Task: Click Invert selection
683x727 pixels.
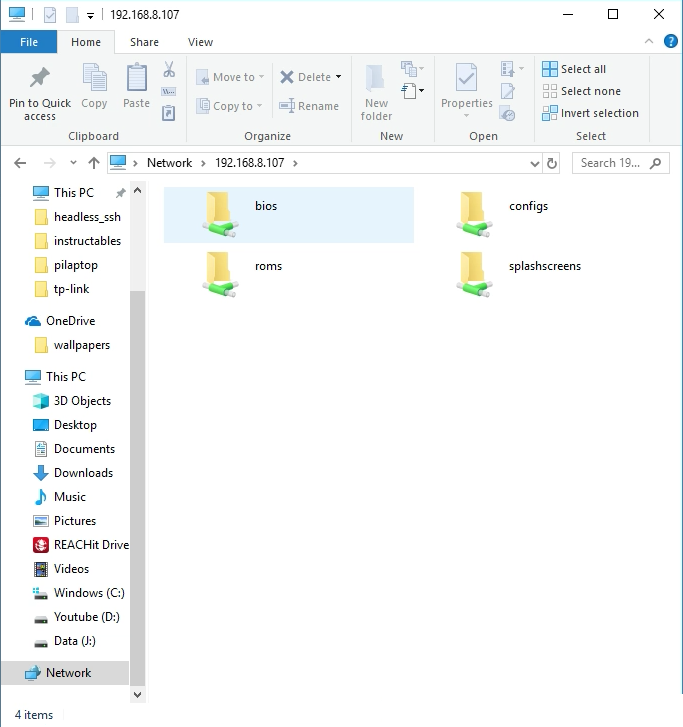Action: [x=590, y=113]
